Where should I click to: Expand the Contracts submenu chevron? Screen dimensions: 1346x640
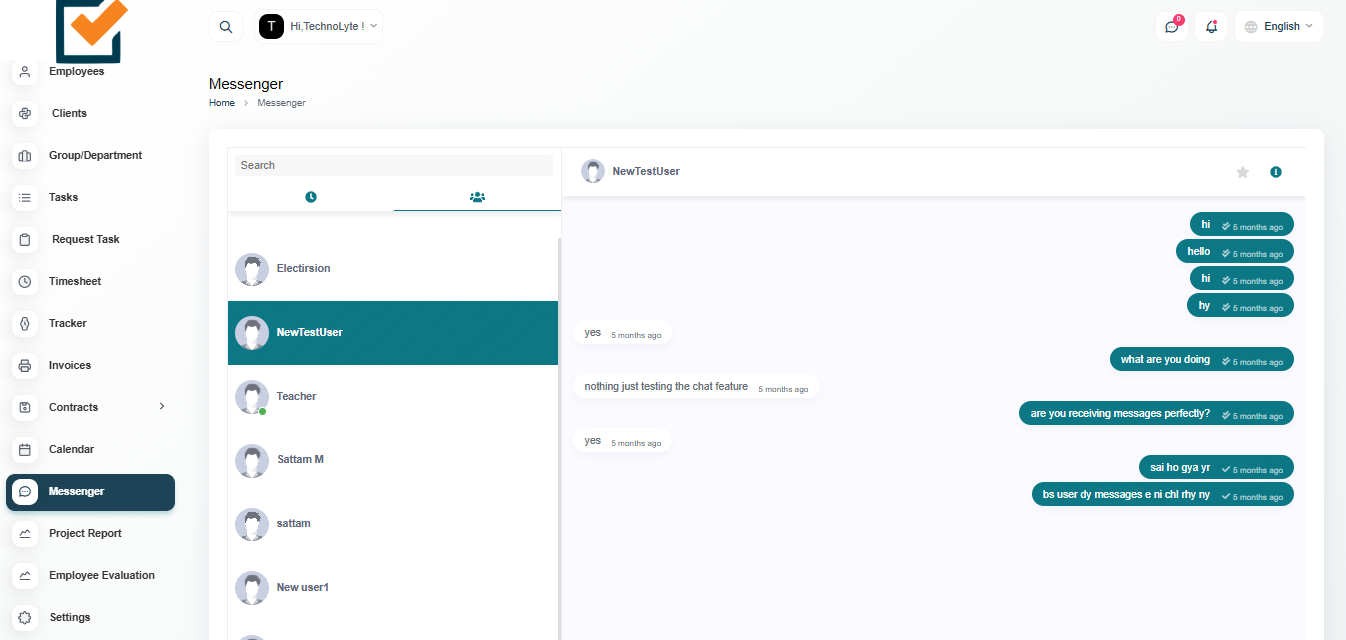pyautogui.click(x=162, y=406)
